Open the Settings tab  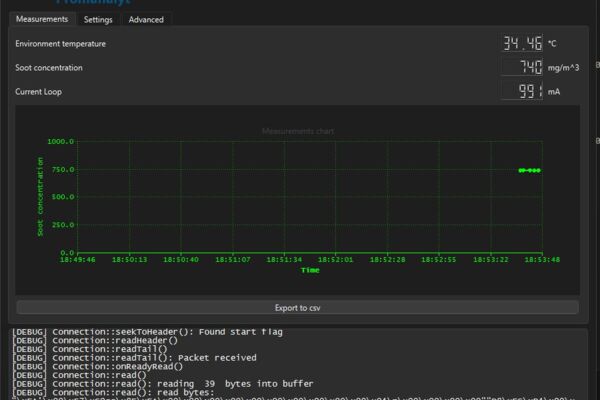coord(98,20)
